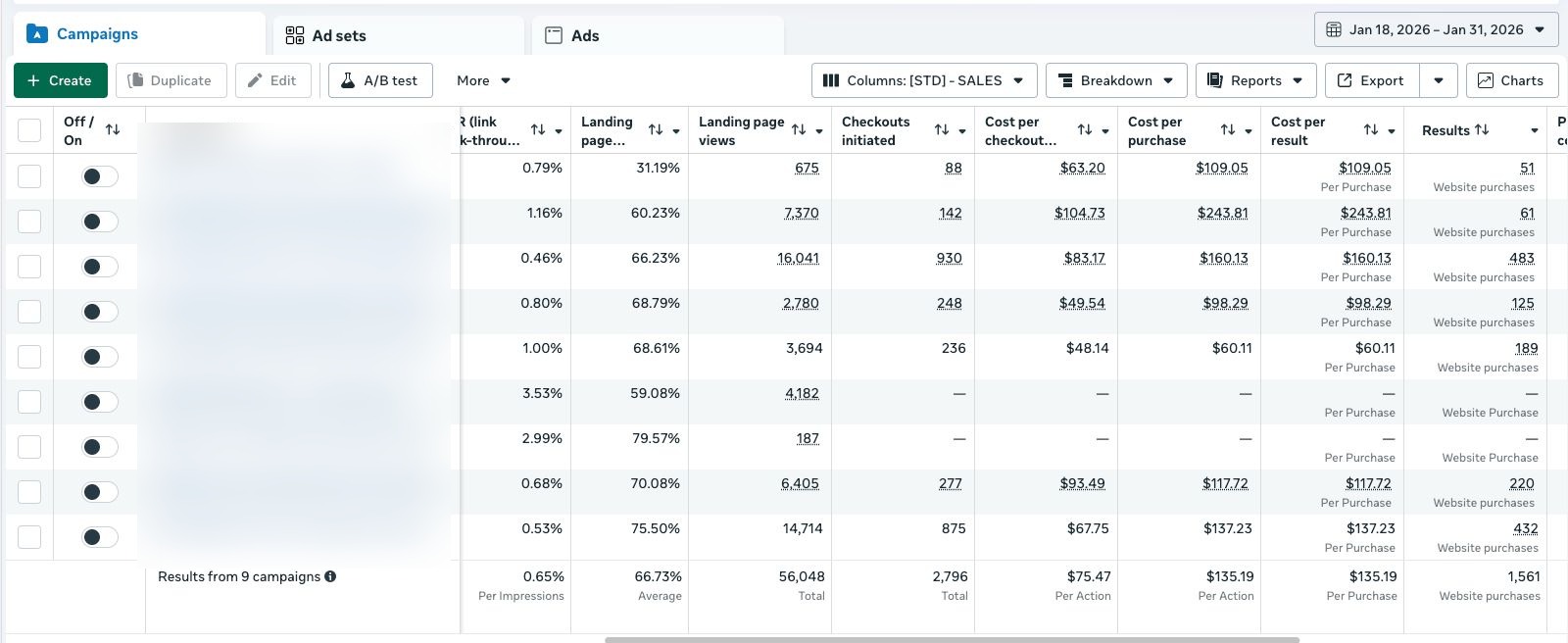Screen dimensions: 1568x643
Task: Click the total 1,561 website purchases
Action: (x=1524, y=576)
